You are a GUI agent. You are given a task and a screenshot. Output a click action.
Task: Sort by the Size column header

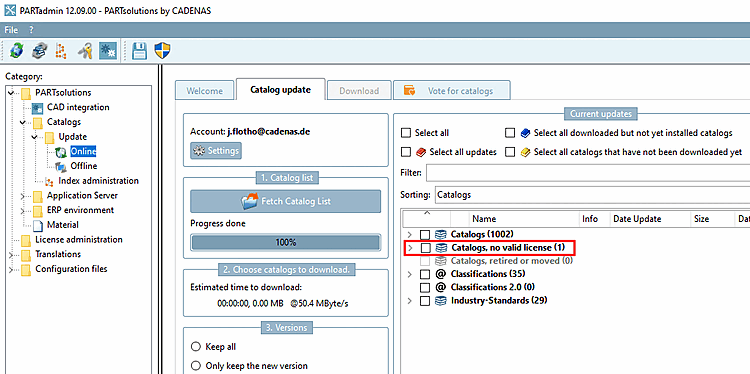point(712,219)
